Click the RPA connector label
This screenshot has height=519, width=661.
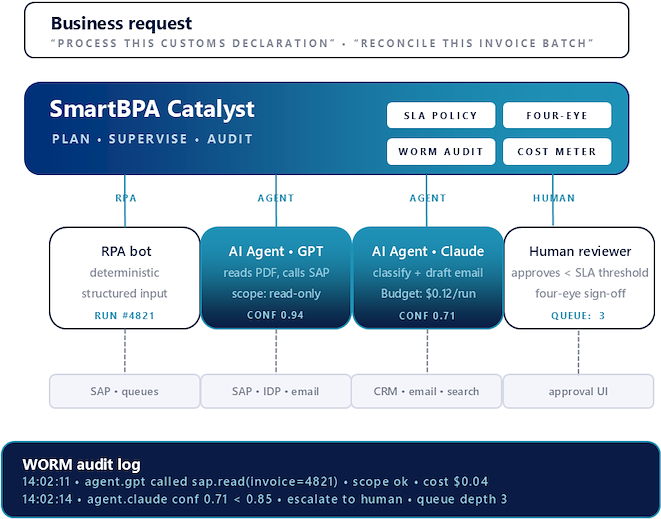point(126,198)
